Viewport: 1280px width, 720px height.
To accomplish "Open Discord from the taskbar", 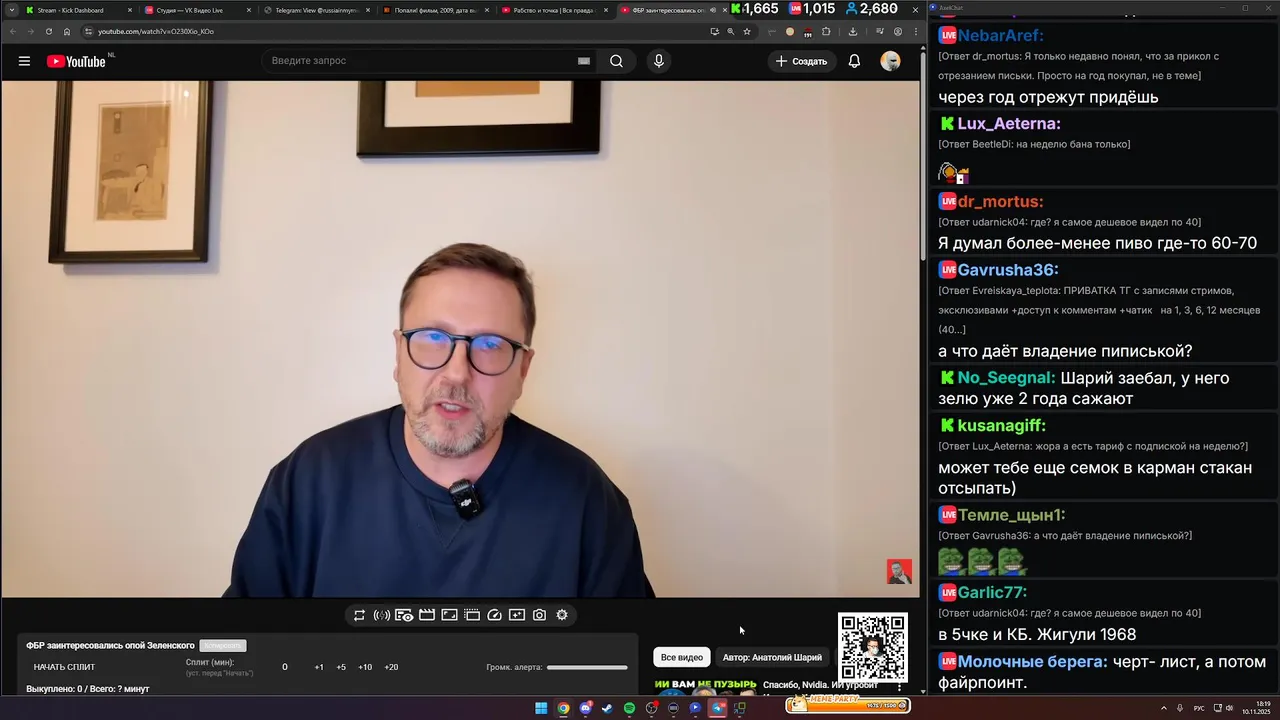I will point(585,708).
